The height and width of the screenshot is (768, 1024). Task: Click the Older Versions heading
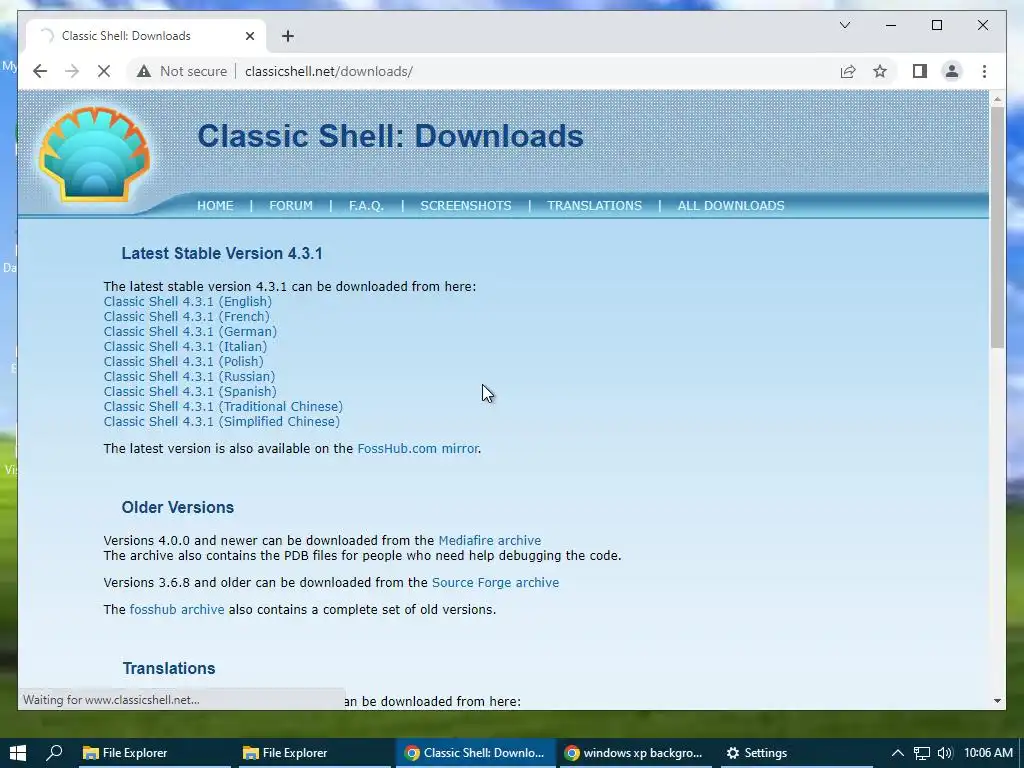[x=178, y=507]
